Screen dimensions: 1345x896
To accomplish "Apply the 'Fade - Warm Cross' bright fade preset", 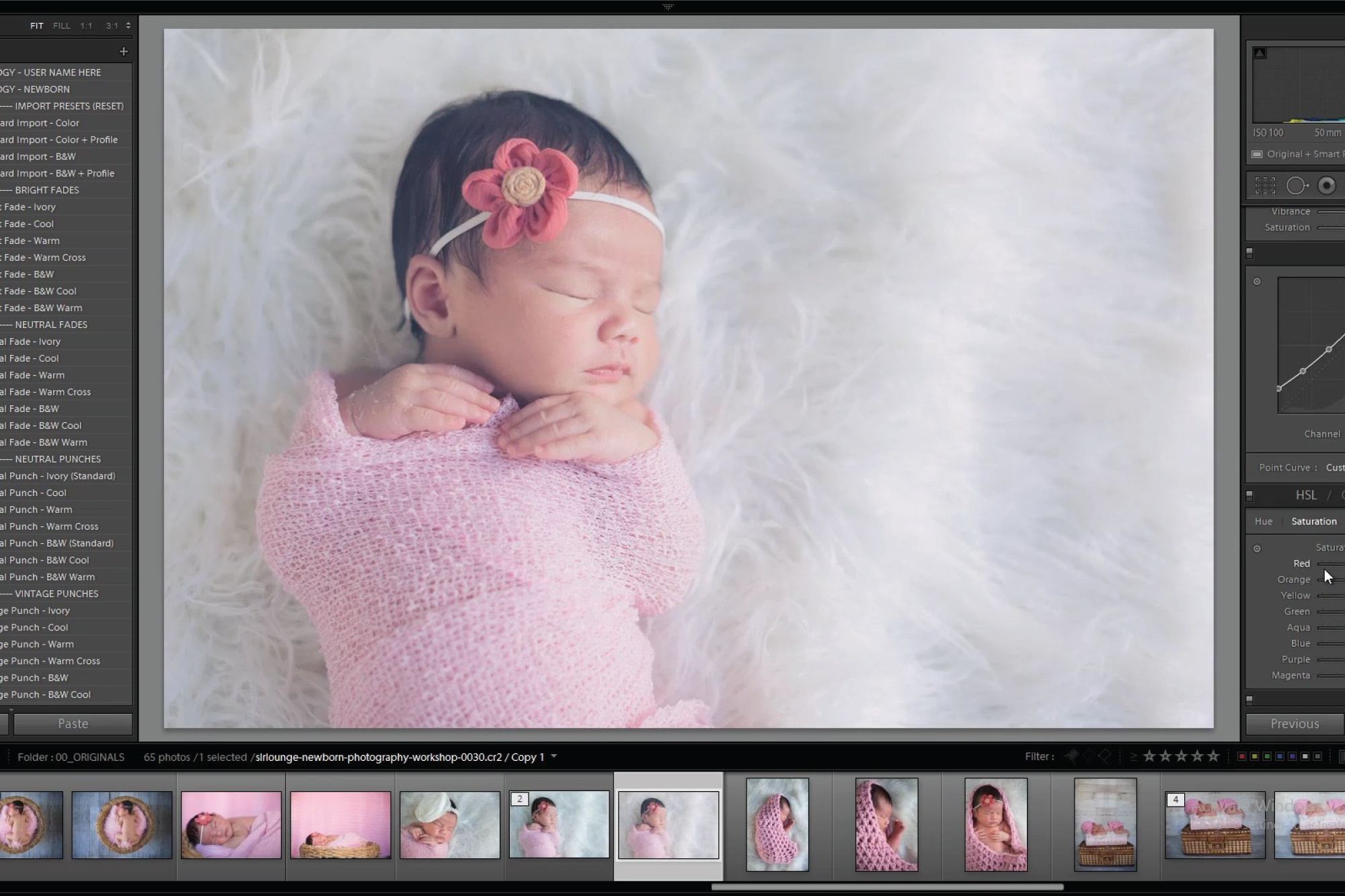I will pos(66,257).
